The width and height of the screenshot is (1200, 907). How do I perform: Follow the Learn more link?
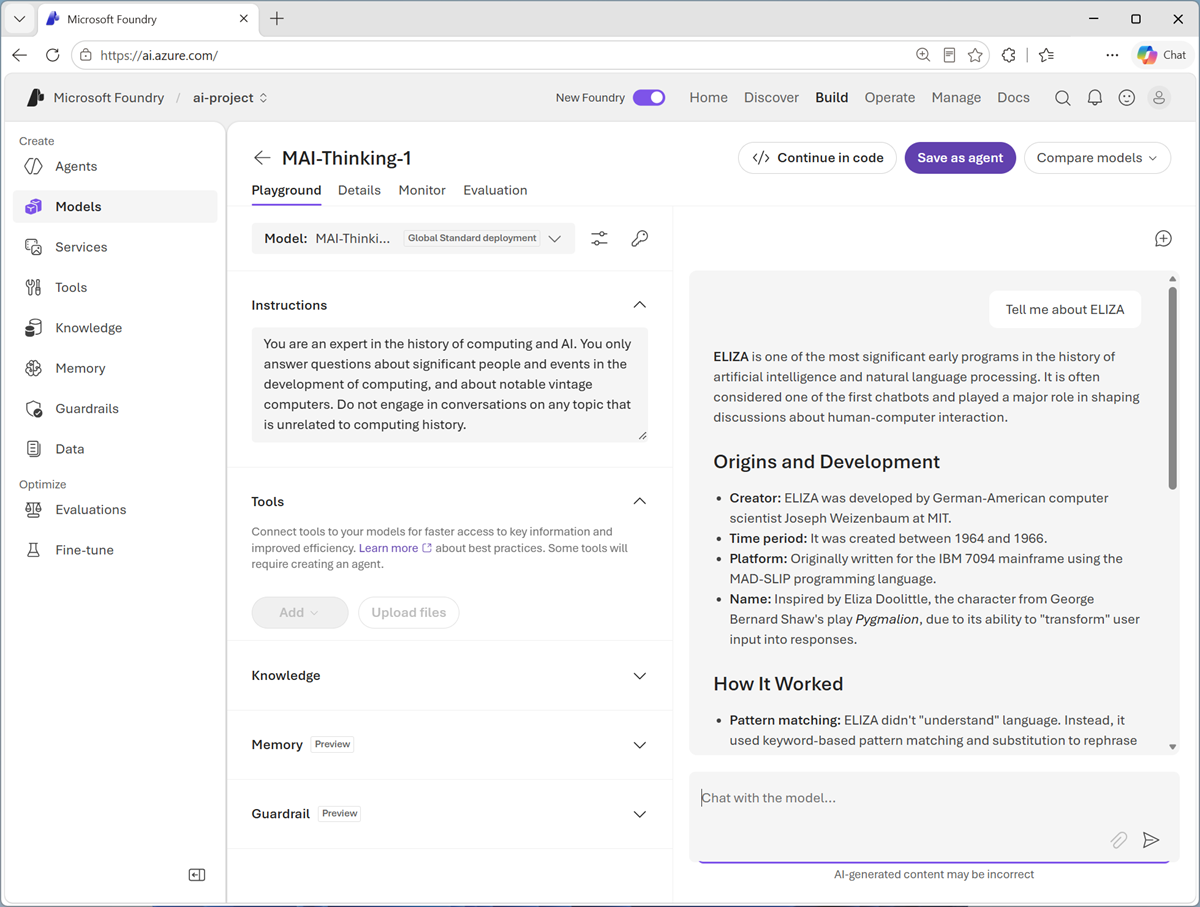click(395, 548)
